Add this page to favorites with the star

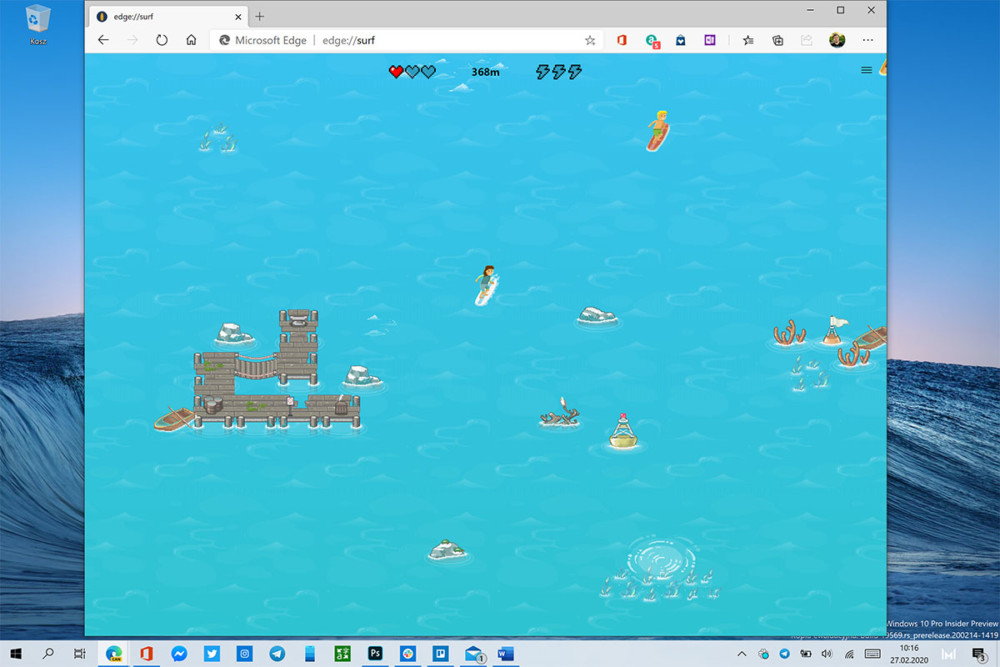590,40
